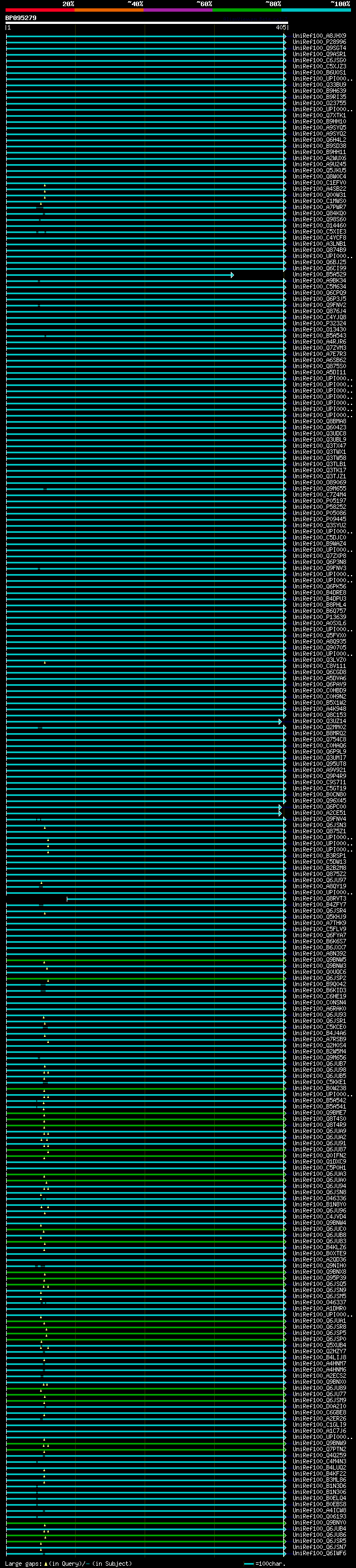Select label UniRef100_P32324
The height and width of the screenshot is (1568, 356).
[319, 323]
